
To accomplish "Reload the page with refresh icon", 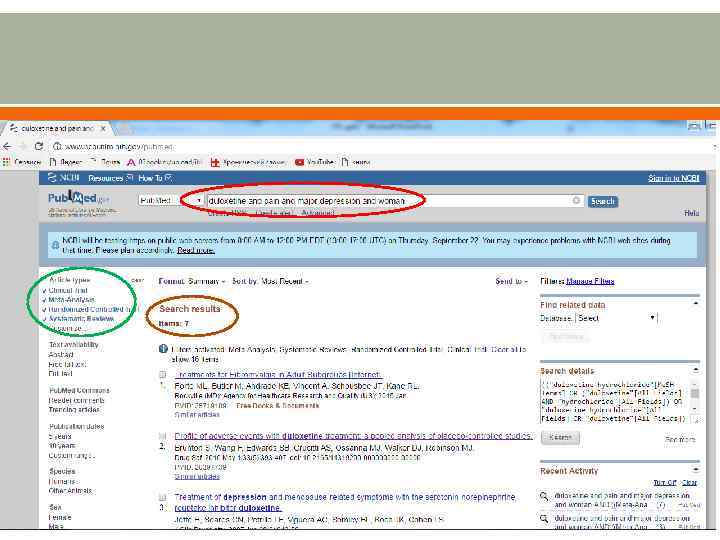I will (x=39, y=146).
